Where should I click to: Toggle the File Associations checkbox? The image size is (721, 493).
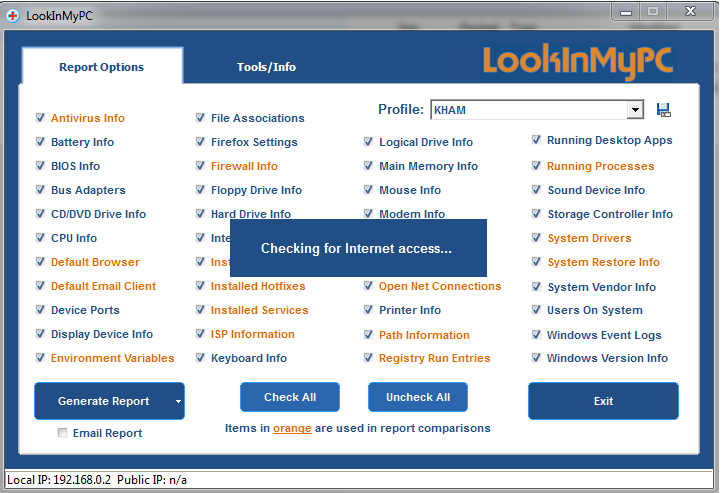(x=200, y=118)
